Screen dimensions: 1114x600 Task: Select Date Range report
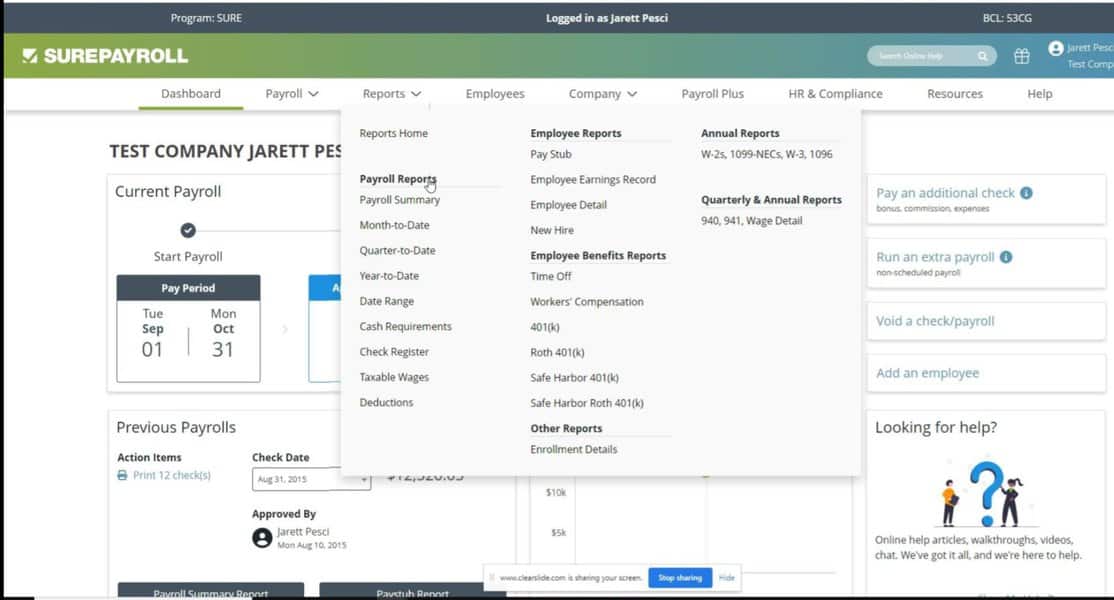tap(386, 301)
